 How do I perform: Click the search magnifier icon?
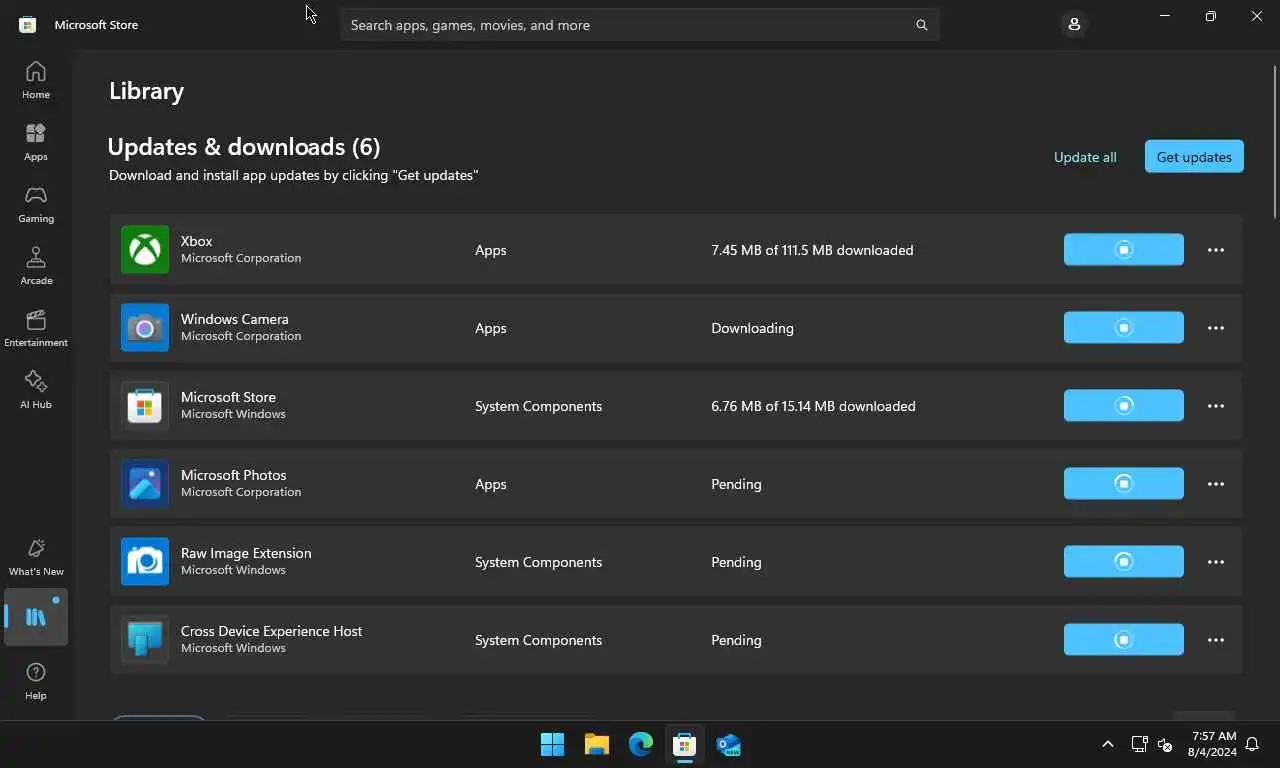[921, 25]
